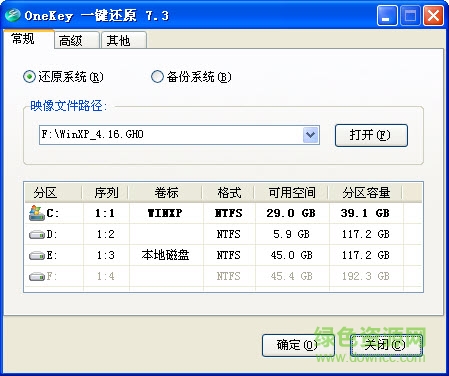Click the D: row capacity 117.2 GB
The image size is (449, 376).
pos(366,234)
